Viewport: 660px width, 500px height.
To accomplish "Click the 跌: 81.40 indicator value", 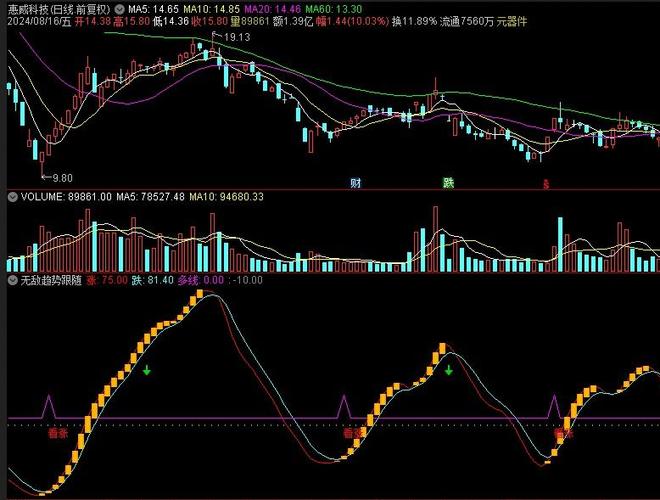I will click(x=152, y=280).
